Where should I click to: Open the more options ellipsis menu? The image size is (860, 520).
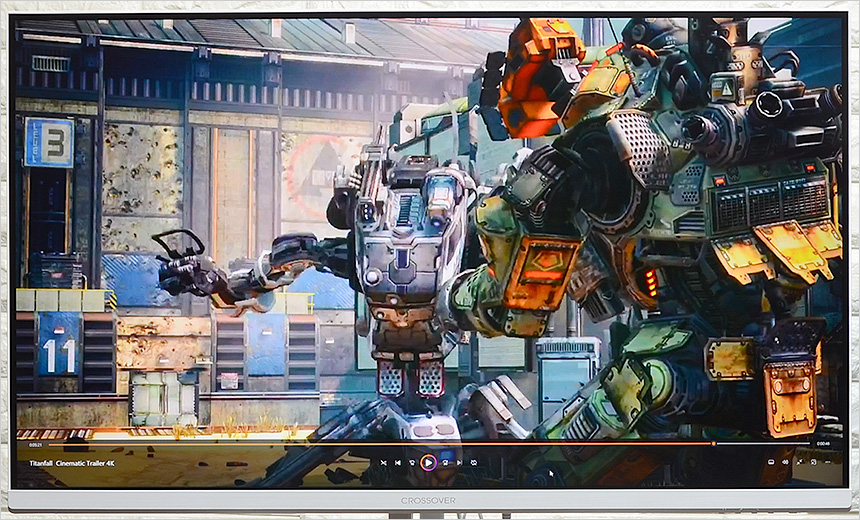point(827,462)
